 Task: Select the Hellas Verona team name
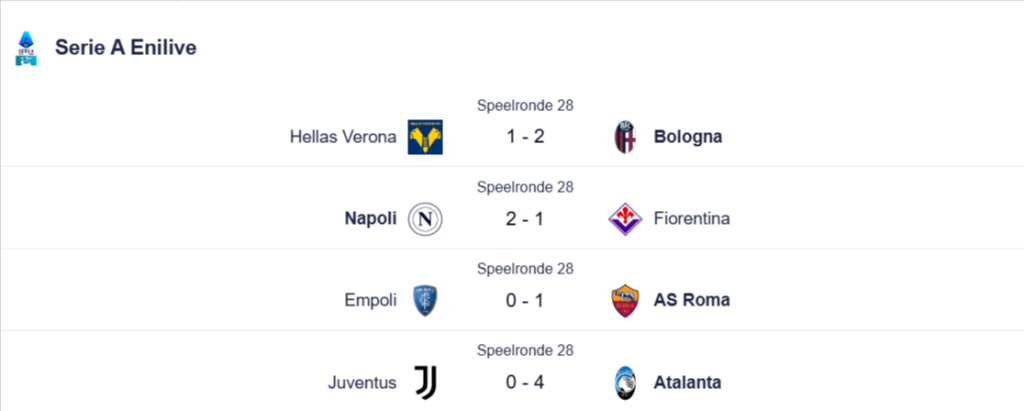point(343,137)
